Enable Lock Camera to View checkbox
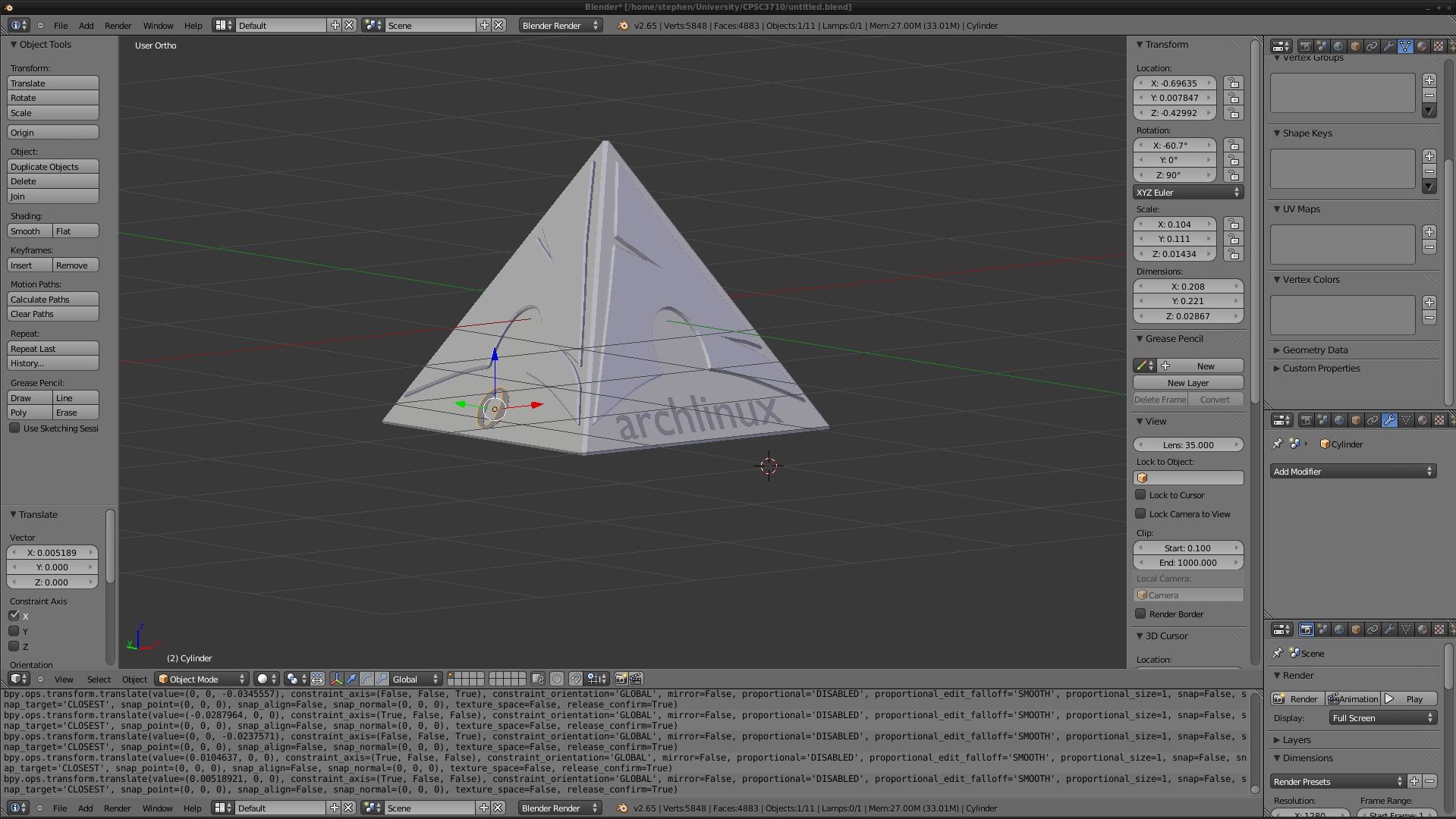 [1140, 513]
